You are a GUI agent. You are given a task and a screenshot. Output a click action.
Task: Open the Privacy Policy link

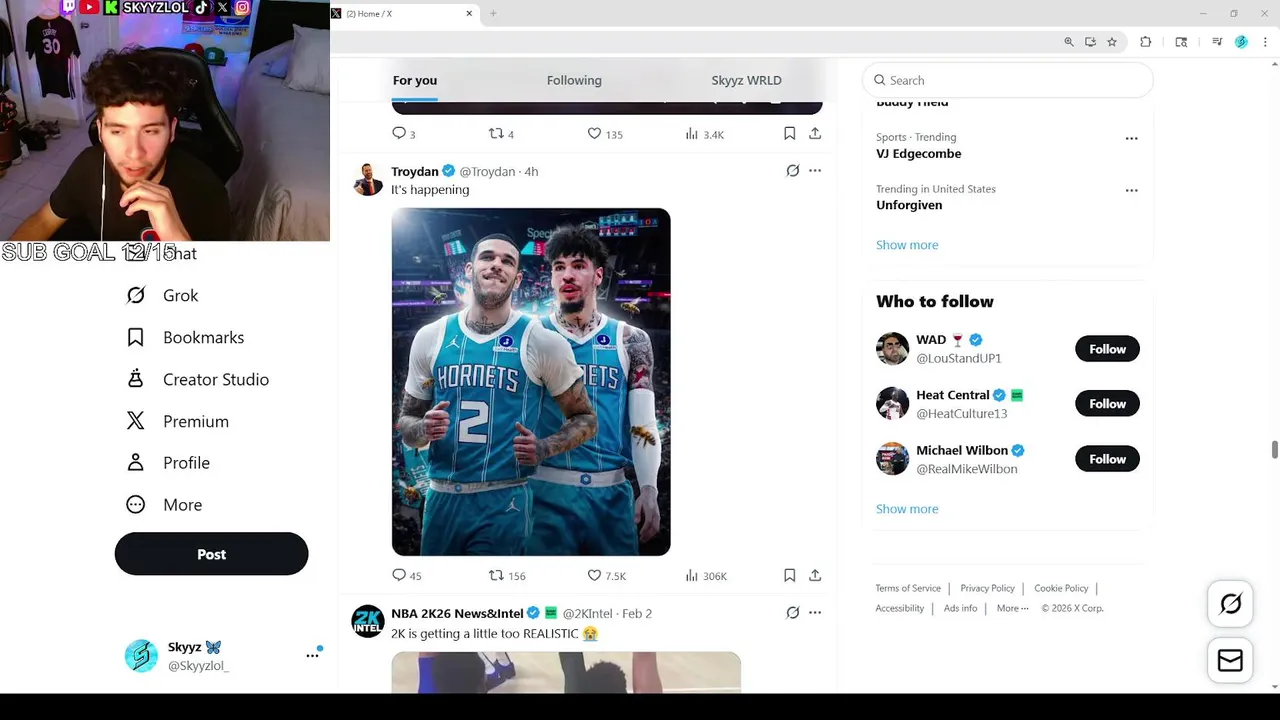click(x=987, y=588)
